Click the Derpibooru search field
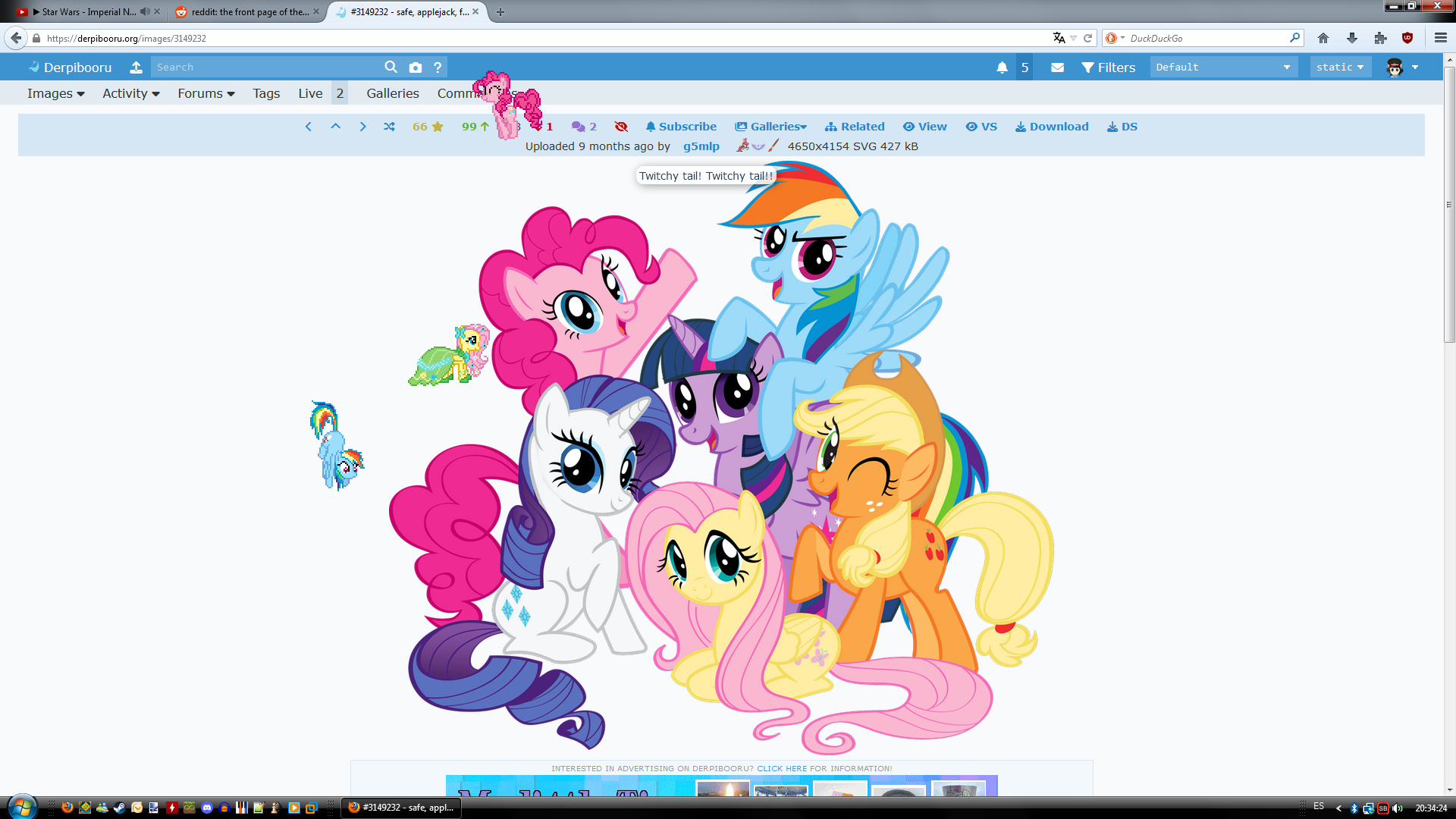This screenshot has height=819, width=1456. click(x=265, y=67)
